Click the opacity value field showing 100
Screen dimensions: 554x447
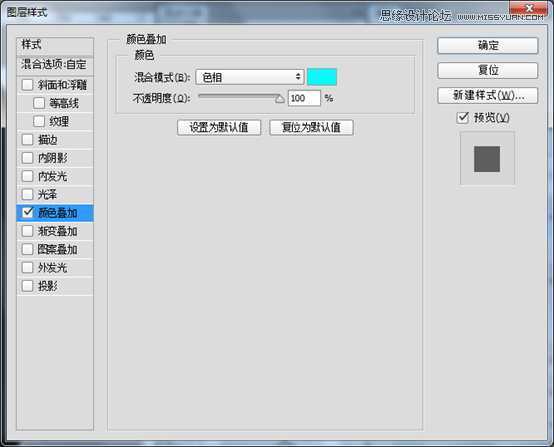tap(304, 98)
